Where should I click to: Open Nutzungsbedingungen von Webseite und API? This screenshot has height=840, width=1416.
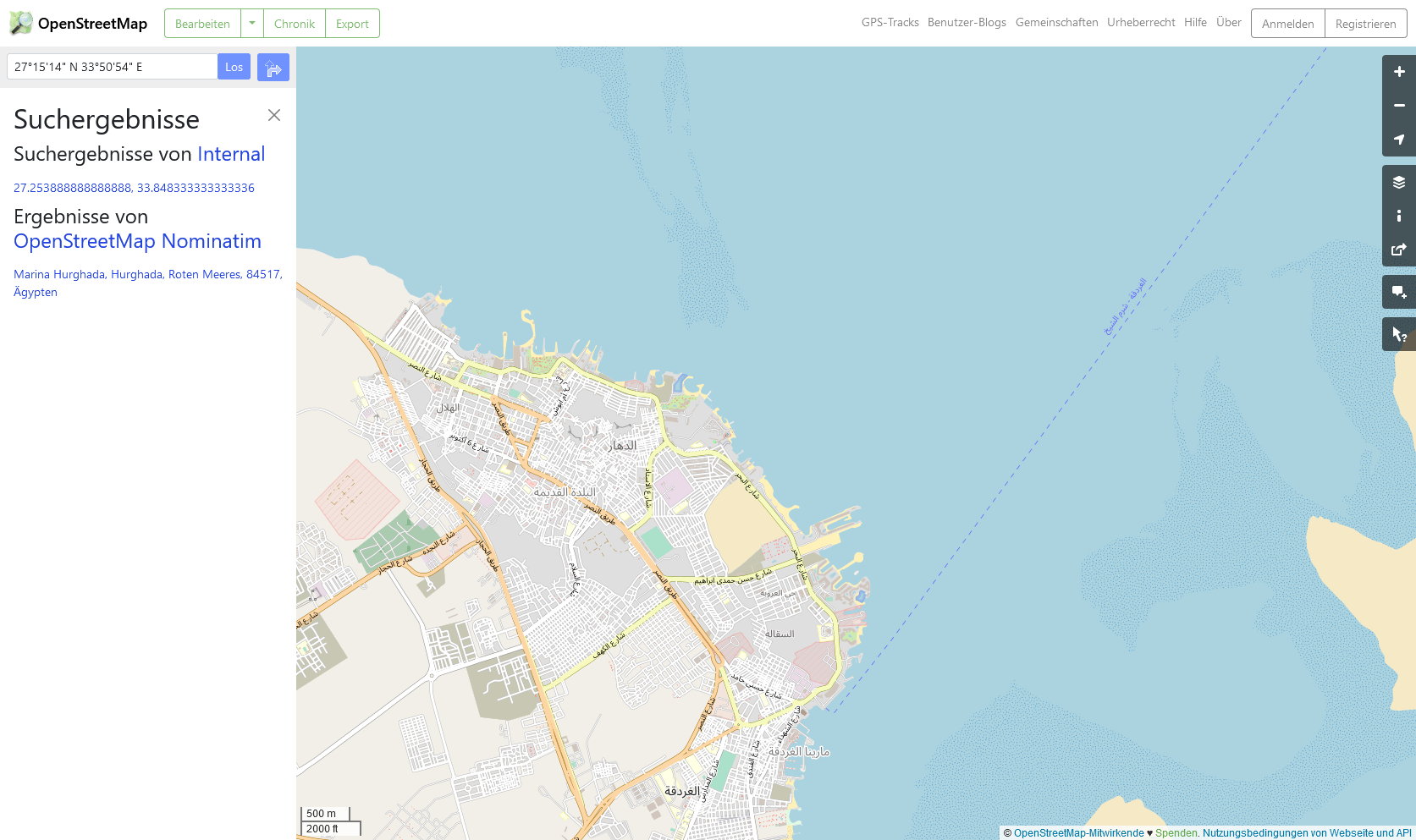point(1307,833)
